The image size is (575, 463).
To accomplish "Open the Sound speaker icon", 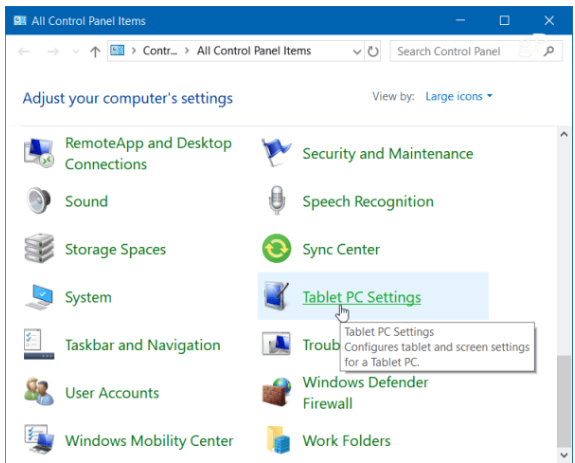I will coord(39,201).
